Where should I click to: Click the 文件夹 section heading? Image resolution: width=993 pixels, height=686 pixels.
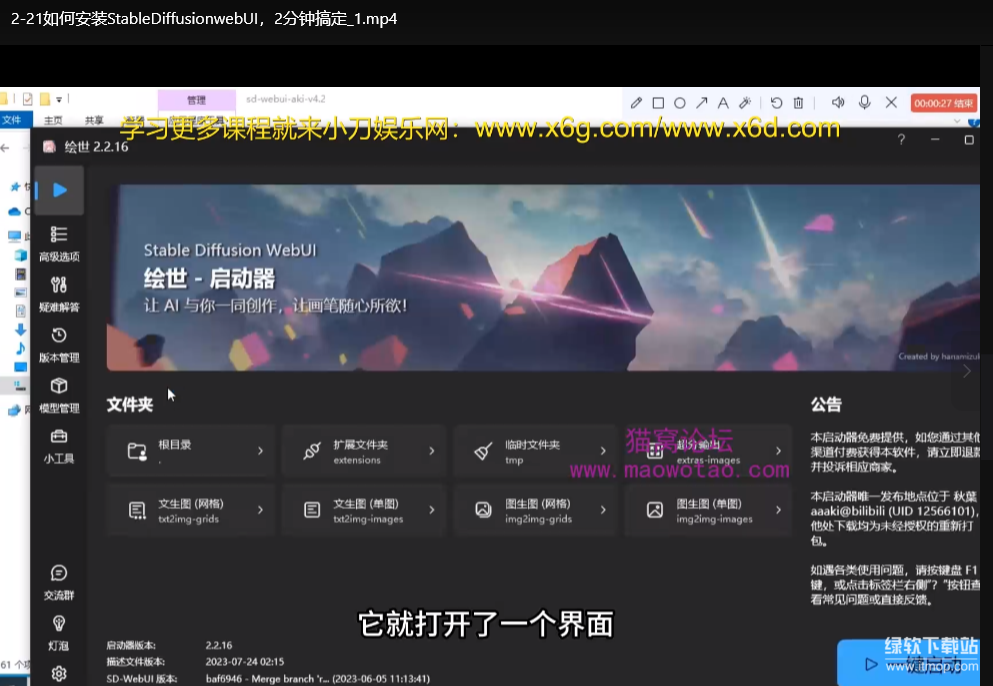(x=130, y=404)
